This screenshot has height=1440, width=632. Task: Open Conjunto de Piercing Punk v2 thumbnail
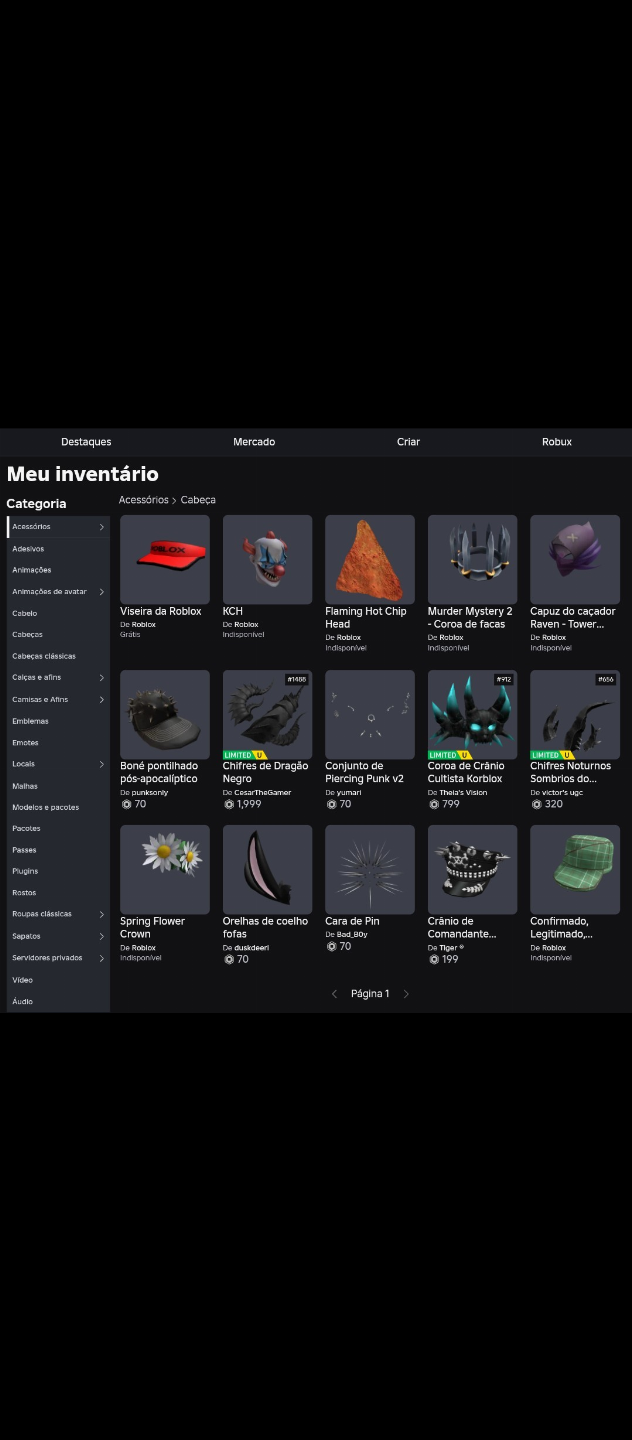click(370, 715)
